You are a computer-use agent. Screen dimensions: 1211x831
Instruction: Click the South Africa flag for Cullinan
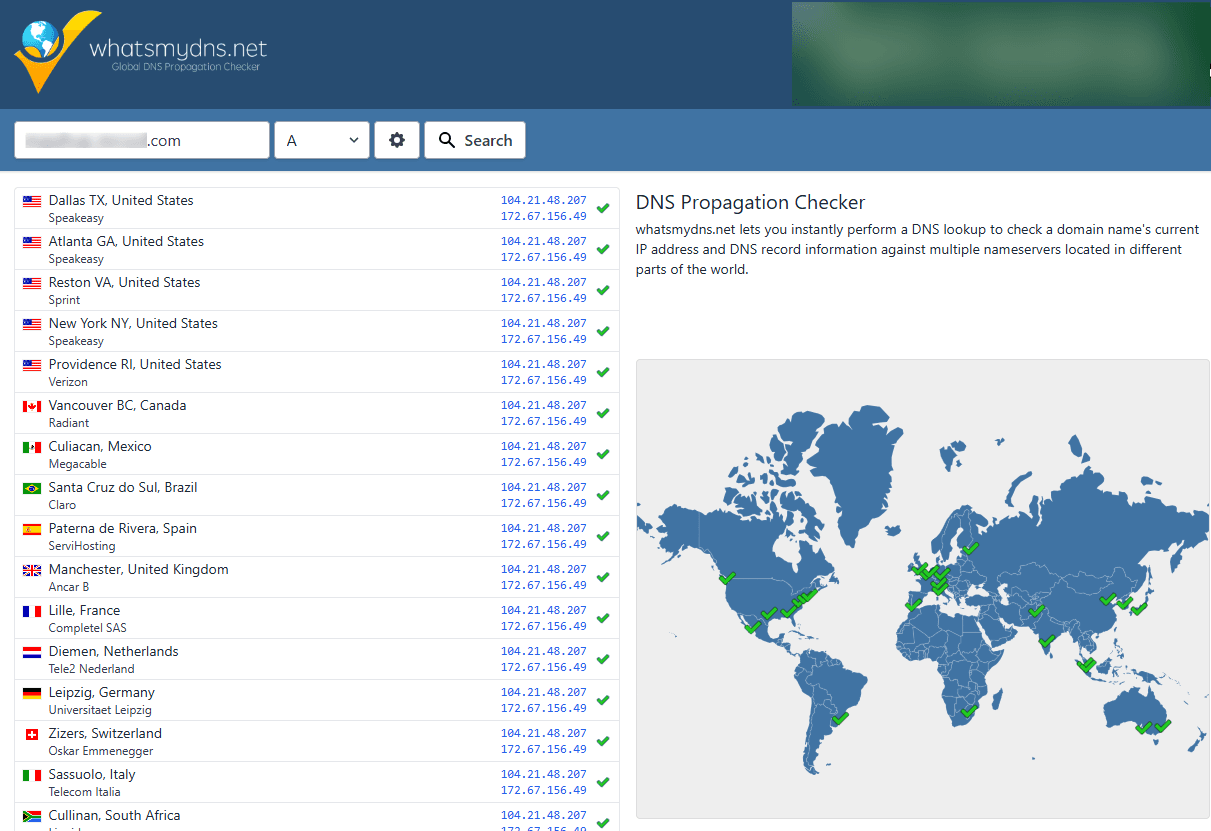(x=32, y=816)
